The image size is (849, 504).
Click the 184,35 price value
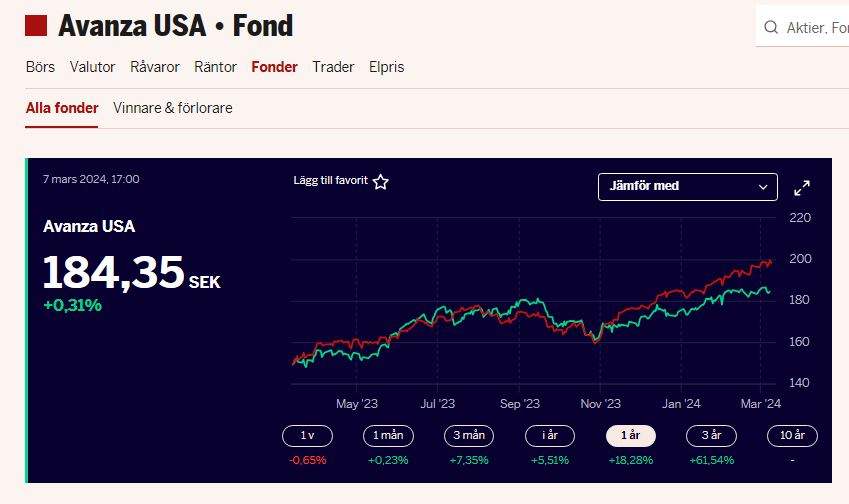pyautogui.click(x=114, y=272)
